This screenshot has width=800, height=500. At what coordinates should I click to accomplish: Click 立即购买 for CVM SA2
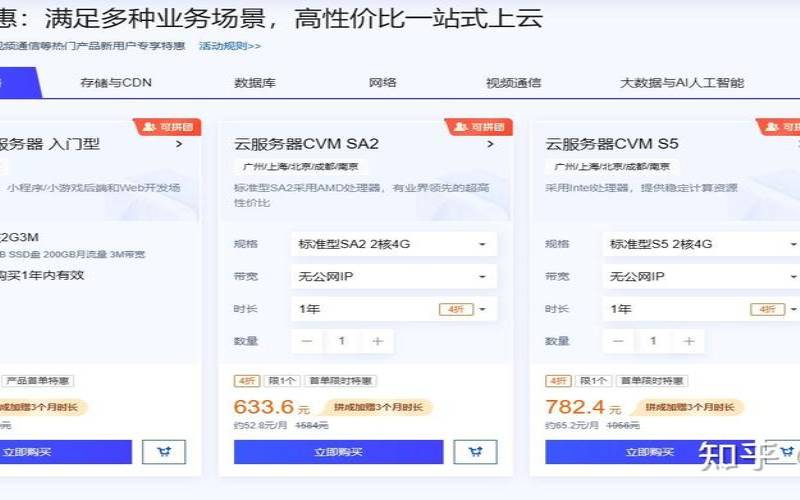pos(338,452)
